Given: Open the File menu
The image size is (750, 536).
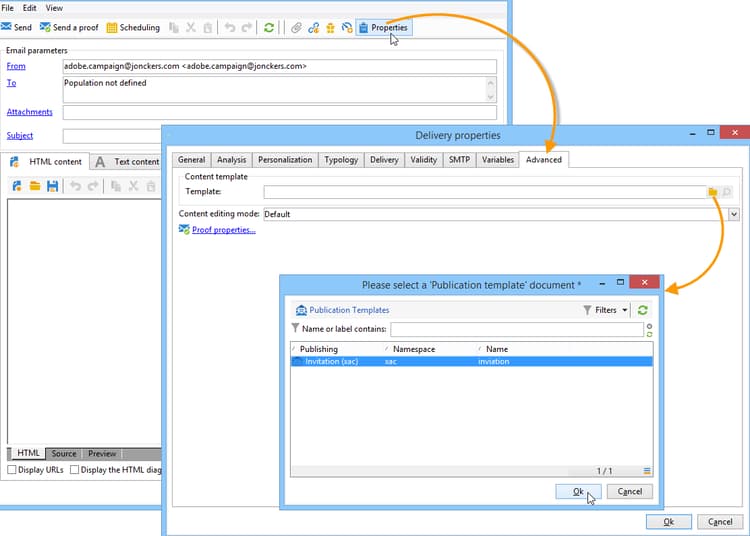Looking at the screenshot, I should (7, 8).
